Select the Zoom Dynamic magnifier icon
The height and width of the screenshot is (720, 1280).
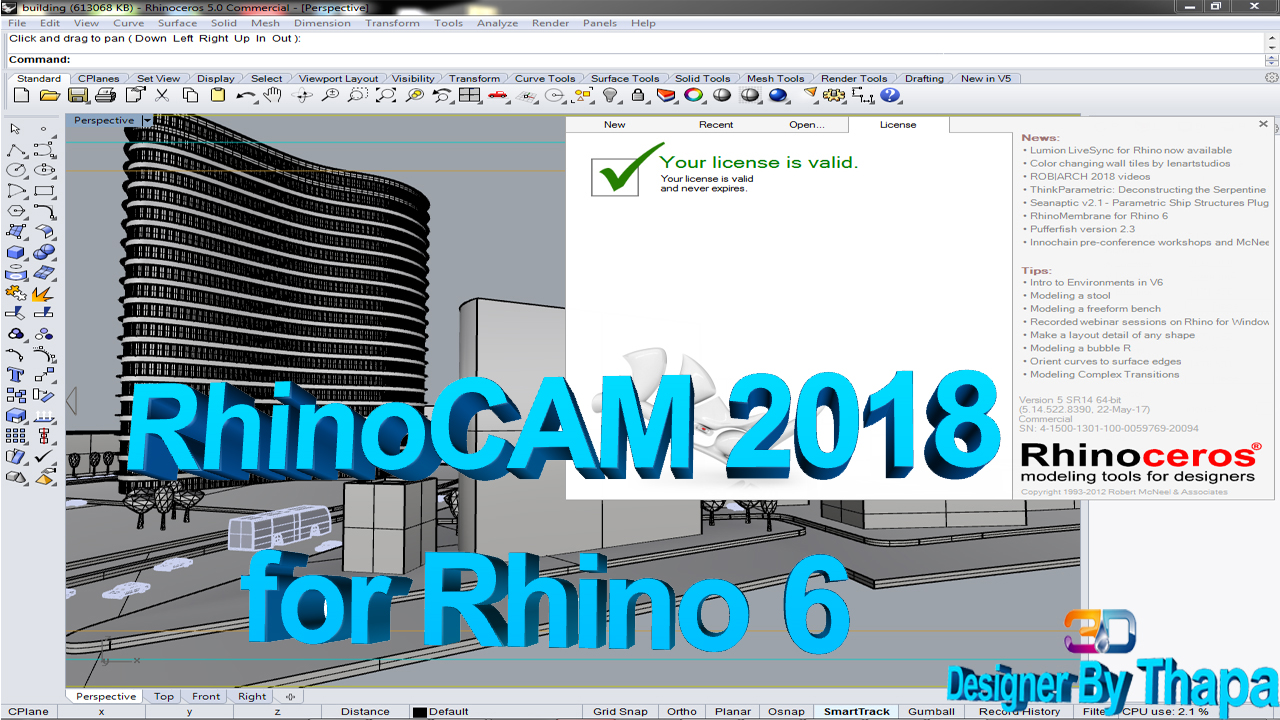(x=330, y=96)
